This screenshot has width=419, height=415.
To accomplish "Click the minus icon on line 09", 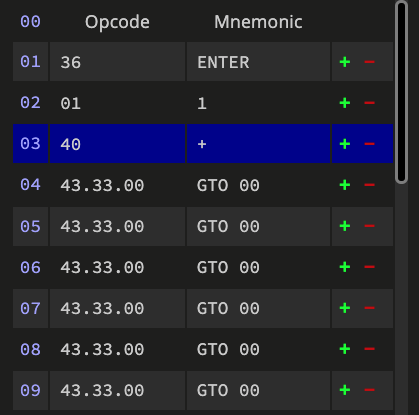I will 369,390.
